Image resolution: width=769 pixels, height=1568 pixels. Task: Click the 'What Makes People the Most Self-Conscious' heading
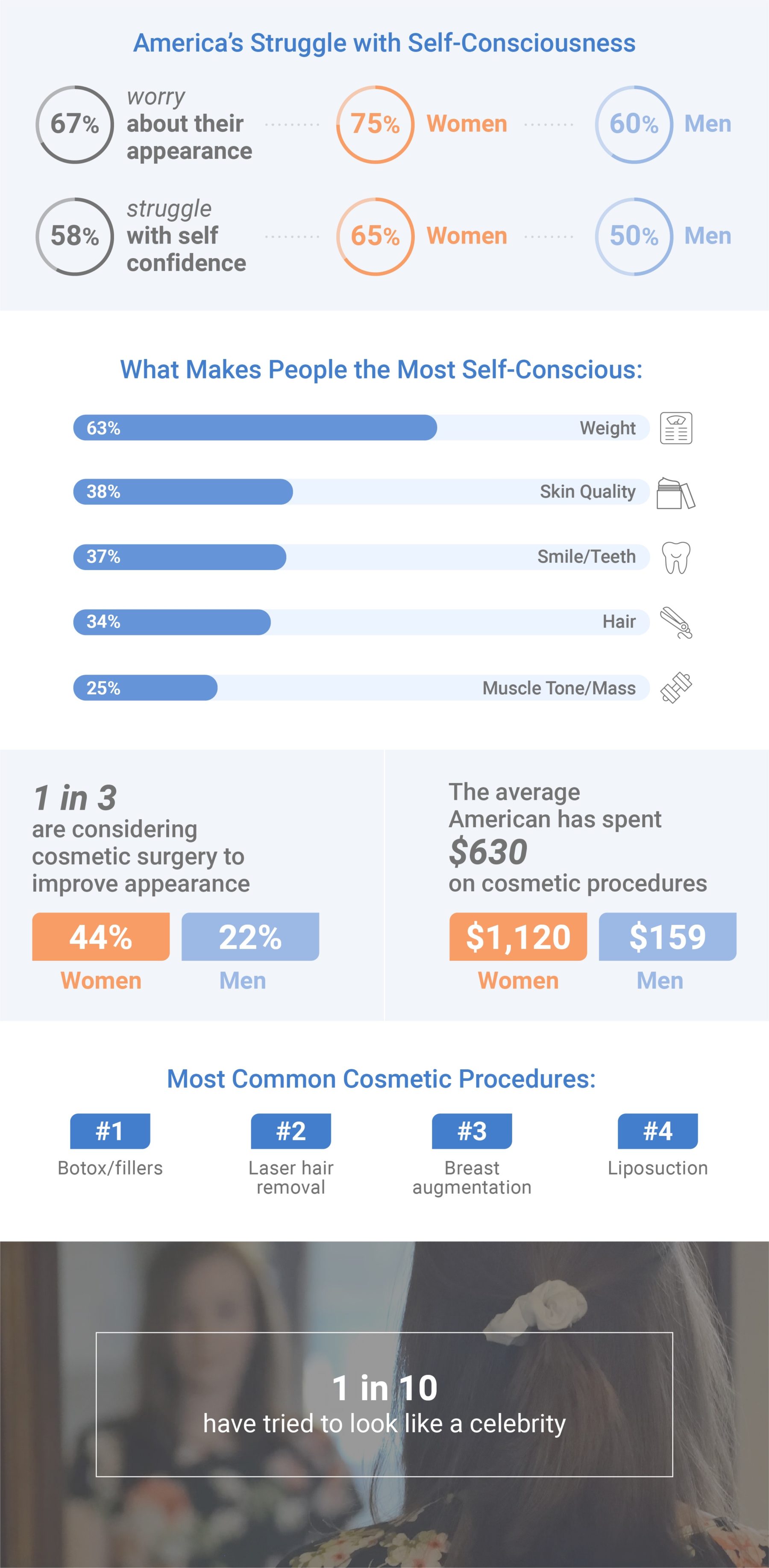point(381,370)
